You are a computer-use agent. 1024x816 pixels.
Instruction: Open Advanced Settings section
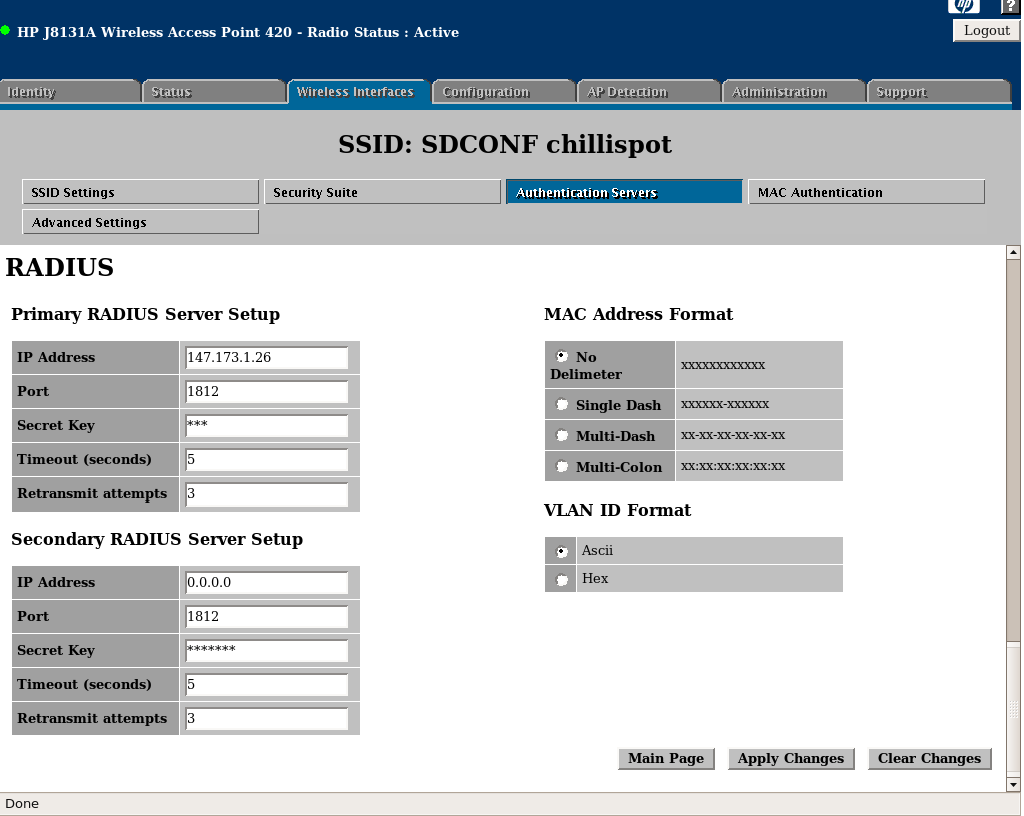140,222
